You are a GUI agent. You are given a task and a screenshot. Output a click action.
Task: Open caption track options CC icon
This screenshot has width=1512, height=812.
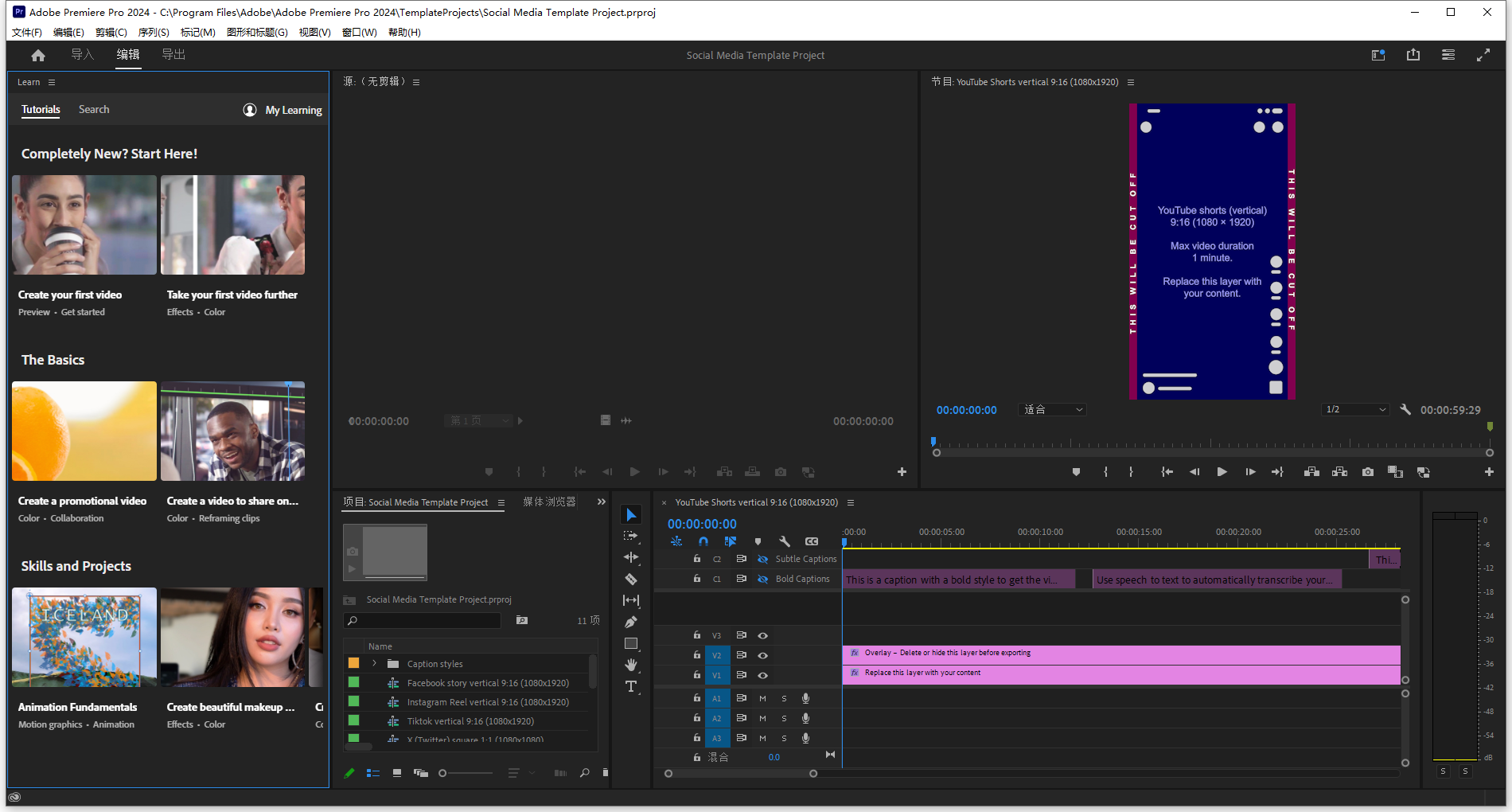pyautogui.click(x=812, y=541)
